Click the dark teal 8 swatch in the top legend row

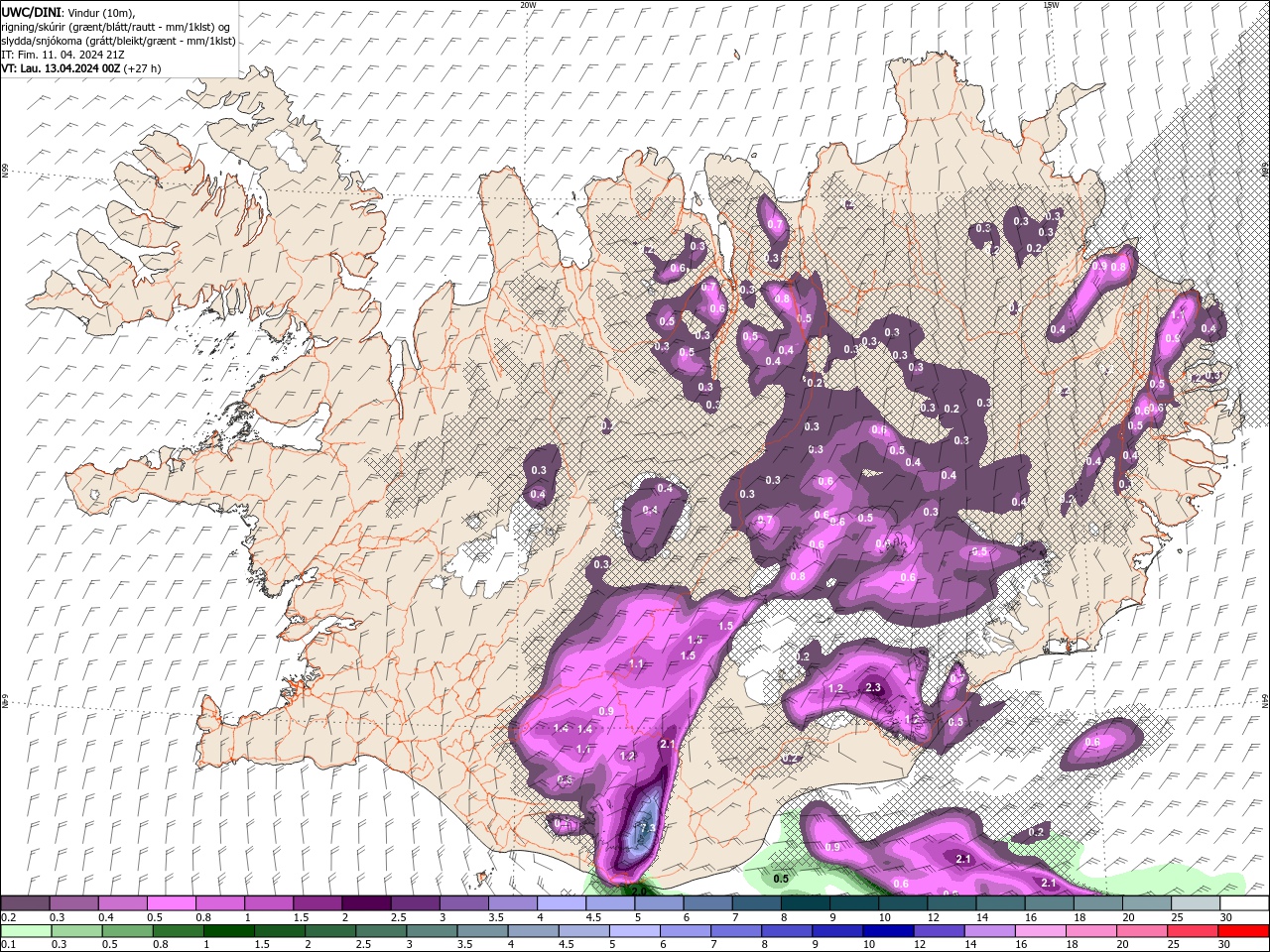click(806, 903)
